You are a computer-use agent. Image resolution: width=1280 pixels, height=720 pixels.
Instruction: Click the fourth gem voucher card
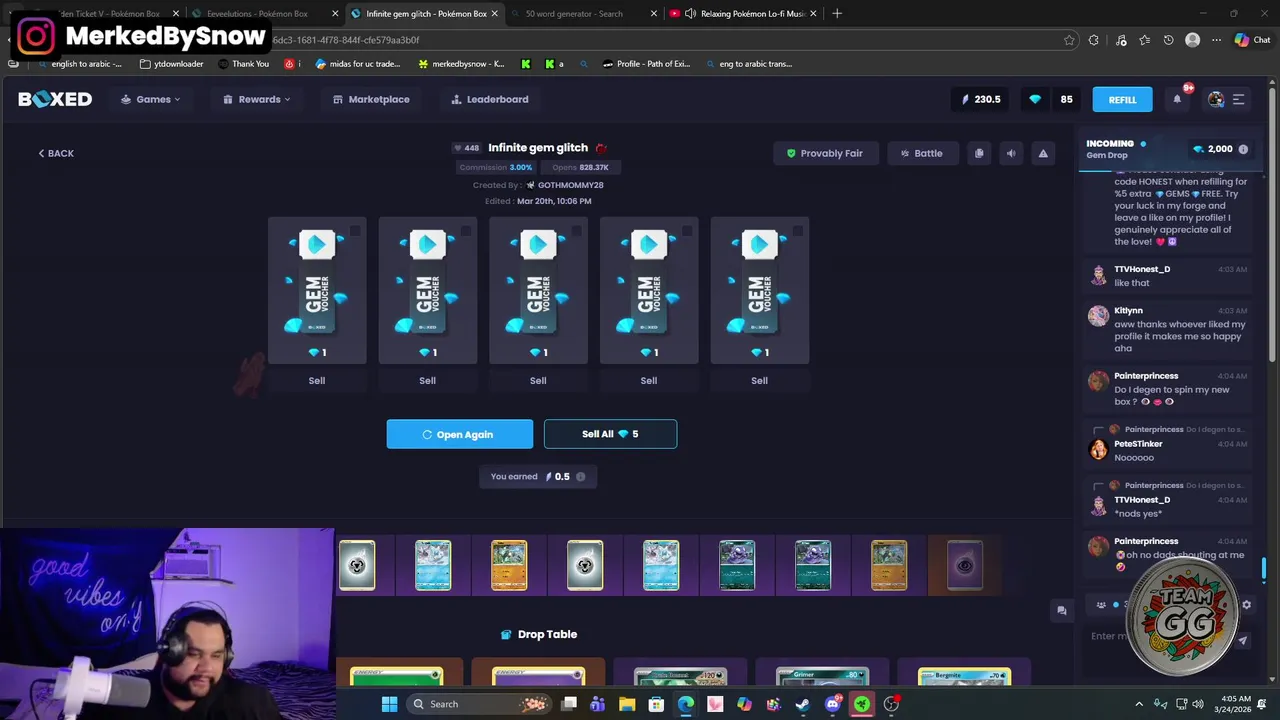(x=648, y=290)
